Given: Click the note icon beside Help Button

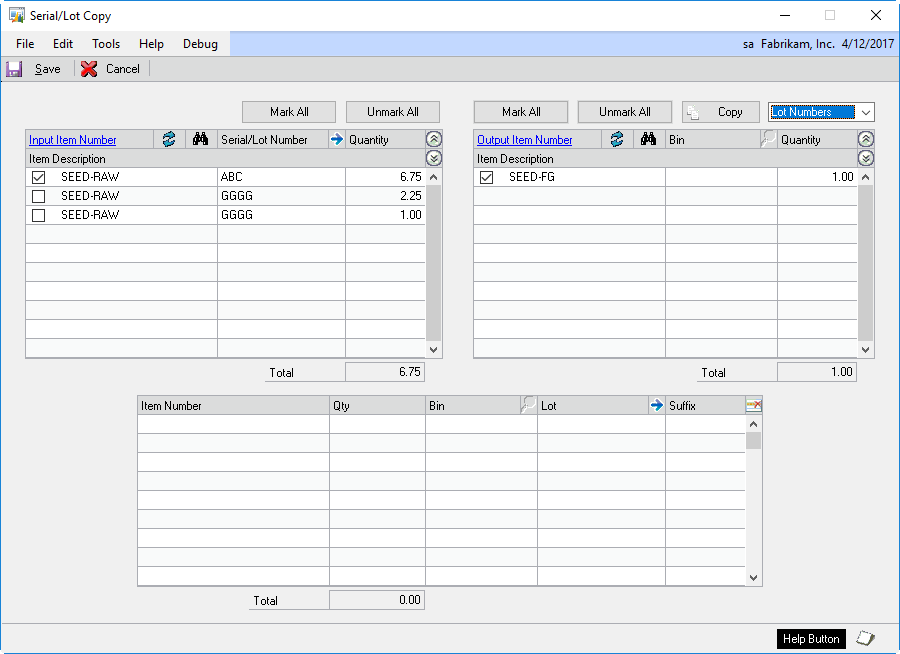Looking at the screenshot, I should point(866,638).
